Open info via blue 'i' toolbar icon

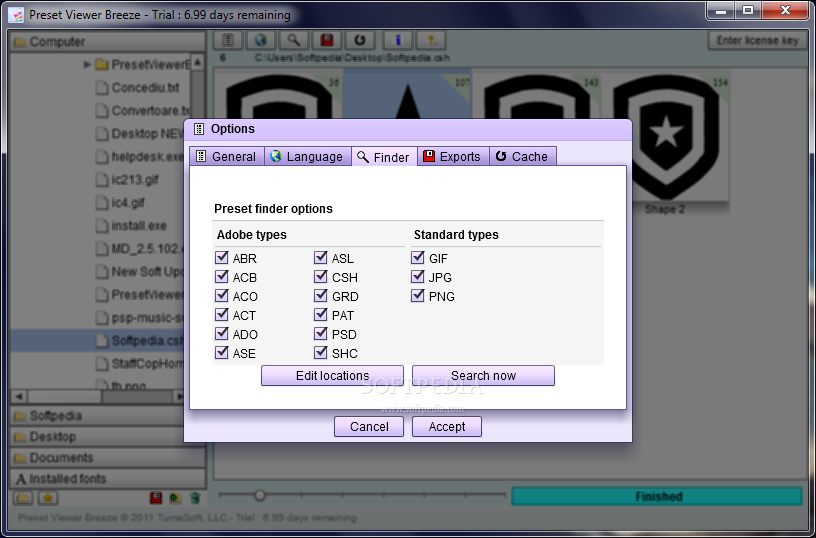click(398, 40)
